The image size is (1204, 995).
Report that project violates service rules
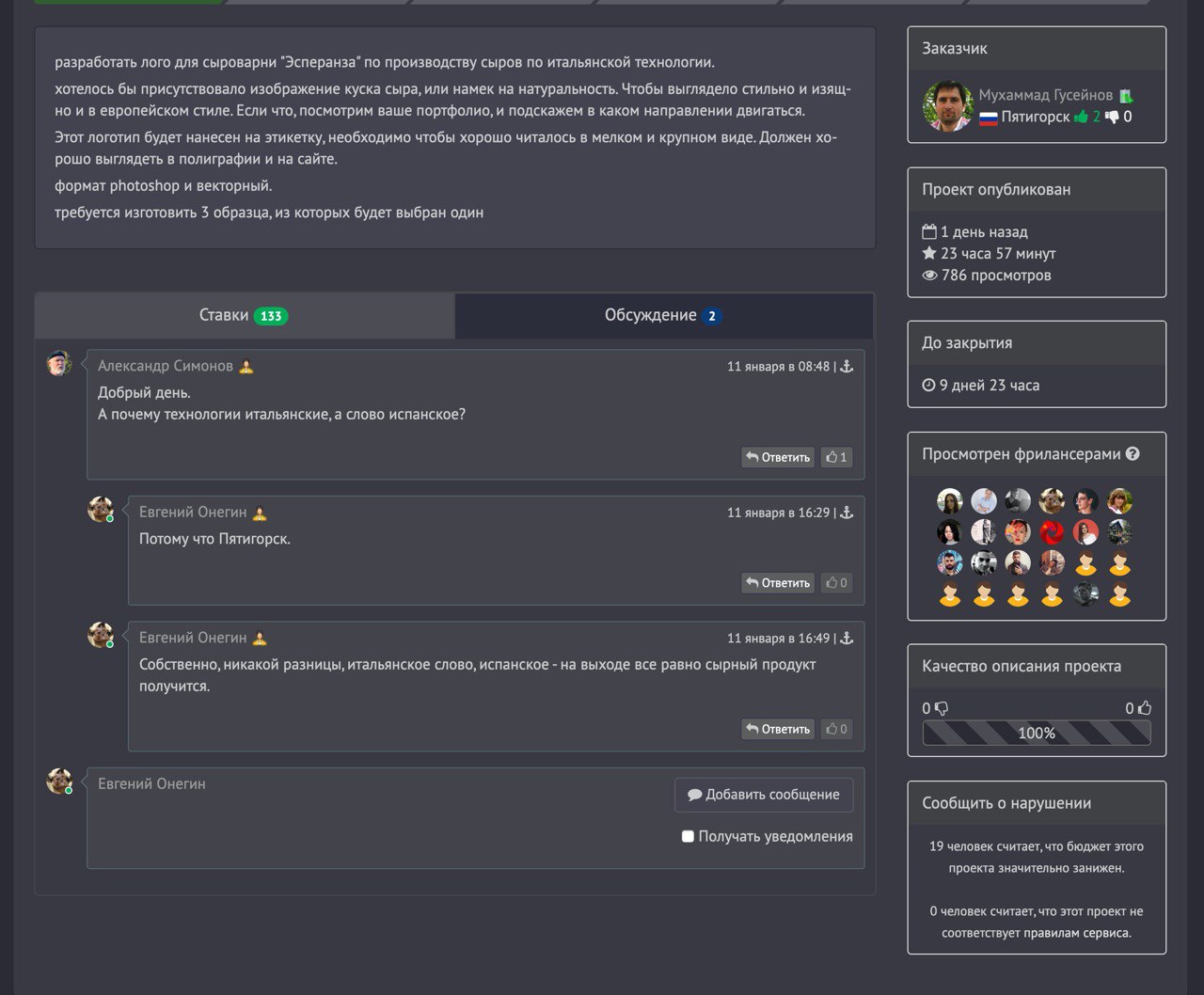[1037, 922]
